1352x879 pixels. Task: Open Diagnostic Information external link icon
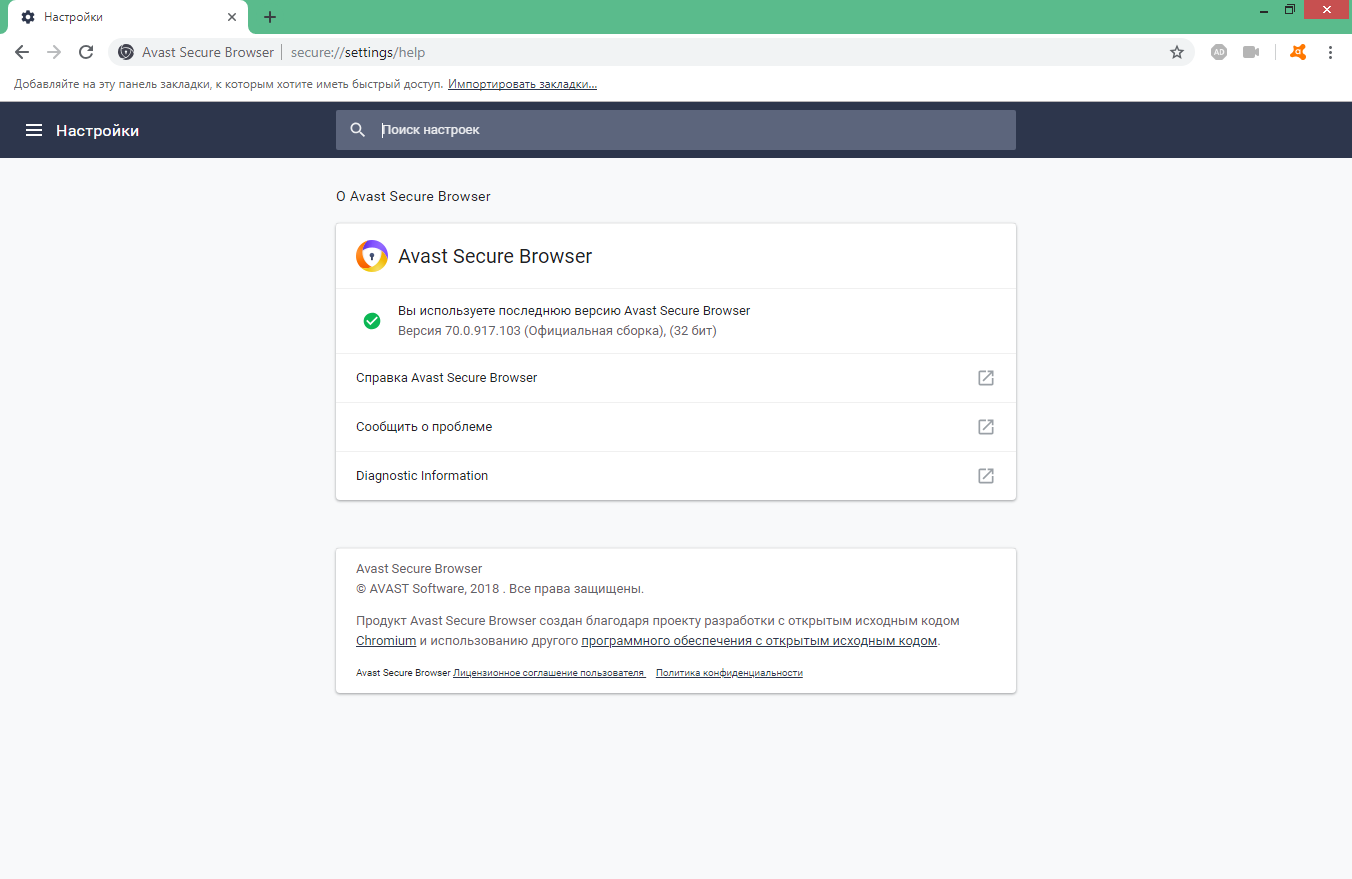point(986,476)
